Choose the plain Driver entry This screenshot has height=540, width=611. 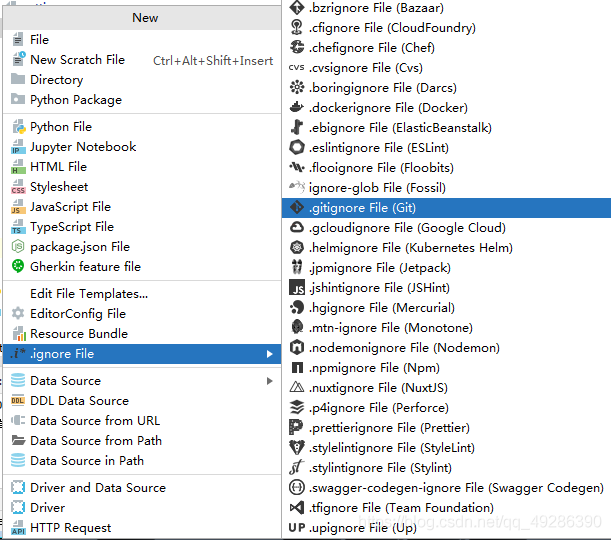tap(142, 508)
